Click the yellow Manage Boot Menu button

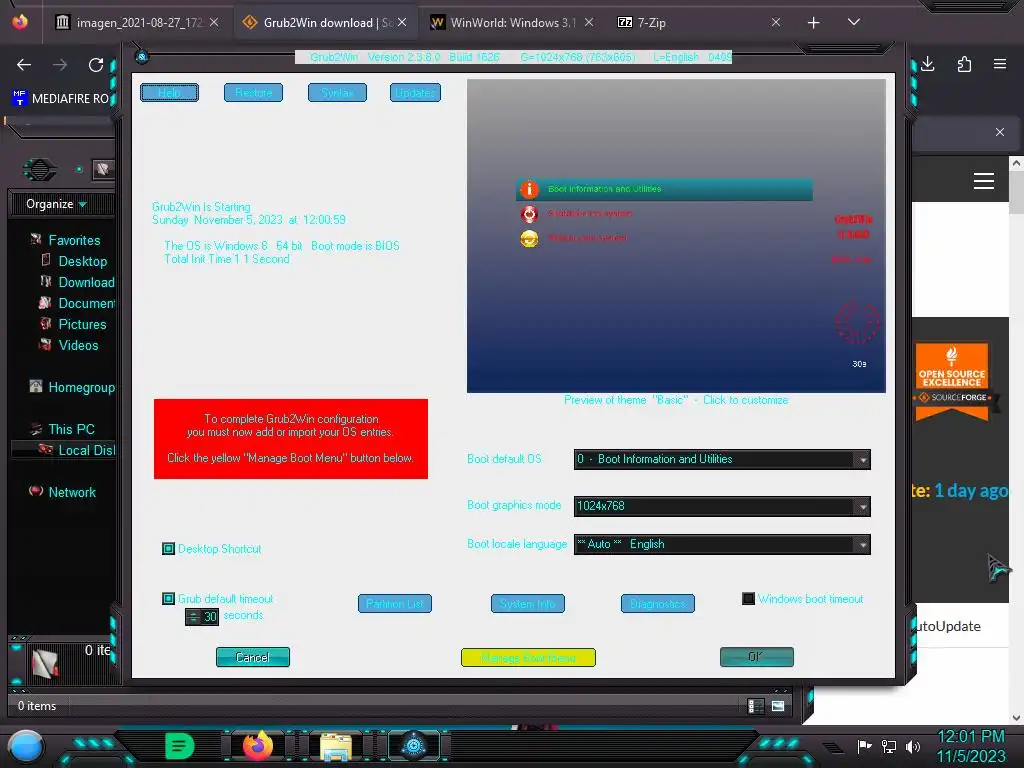point(528,658)
